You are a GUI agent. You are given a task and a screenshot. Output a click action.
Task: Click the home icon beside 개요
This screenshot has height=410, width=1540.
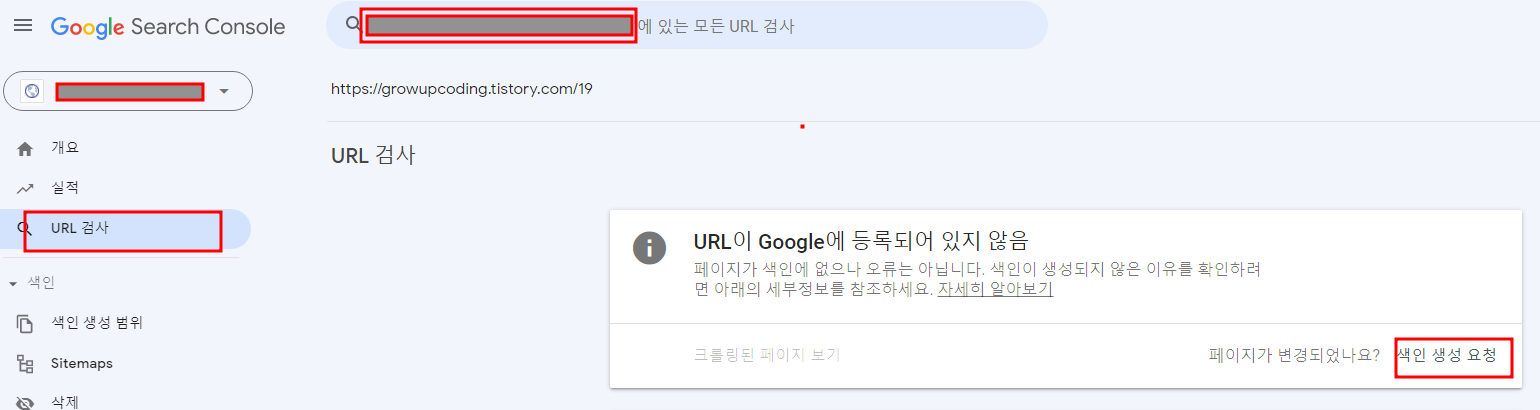26,148
